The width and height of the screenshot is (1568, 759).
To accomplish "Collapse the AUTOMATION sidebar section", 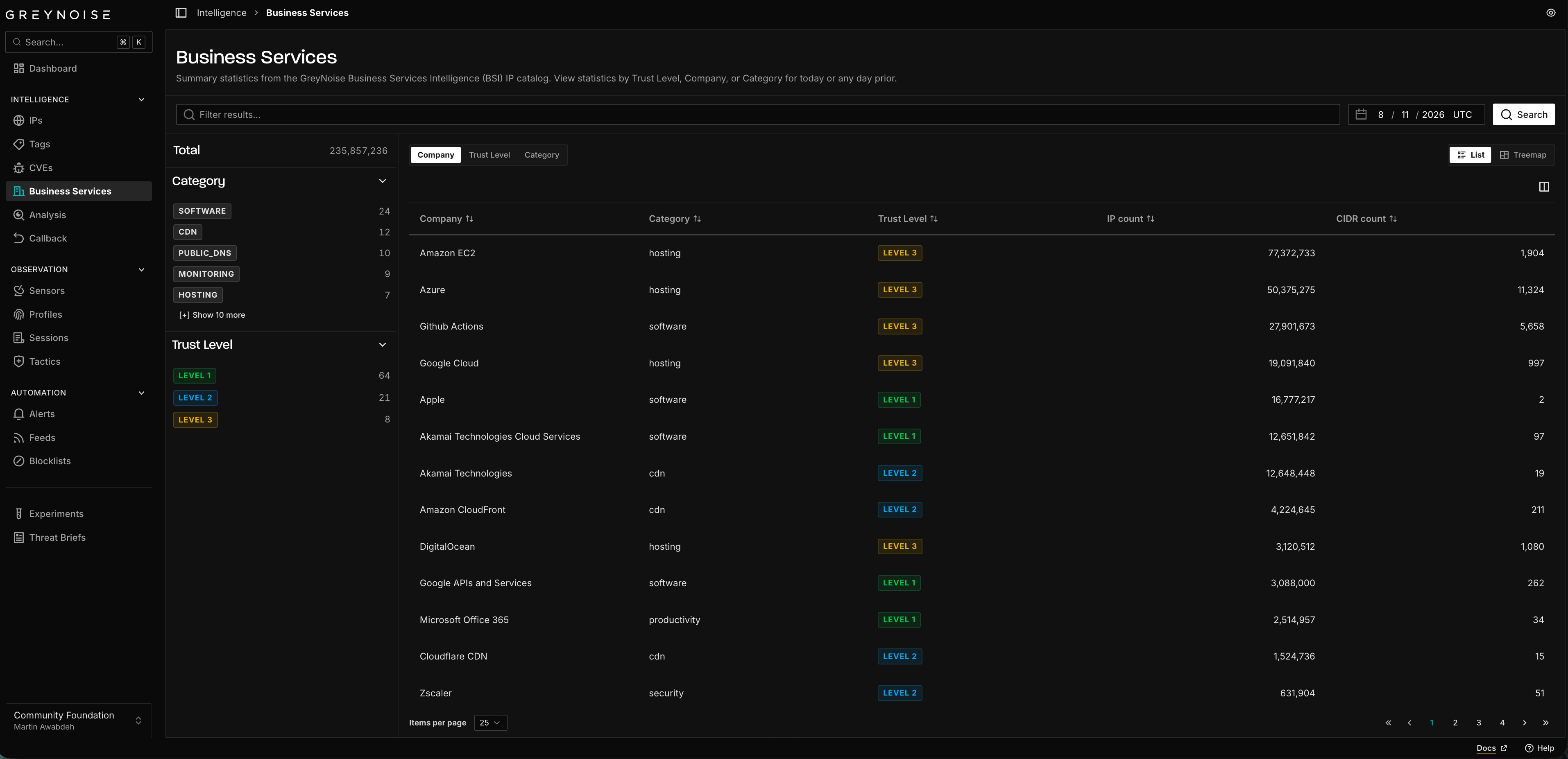I will click(141, 393).
